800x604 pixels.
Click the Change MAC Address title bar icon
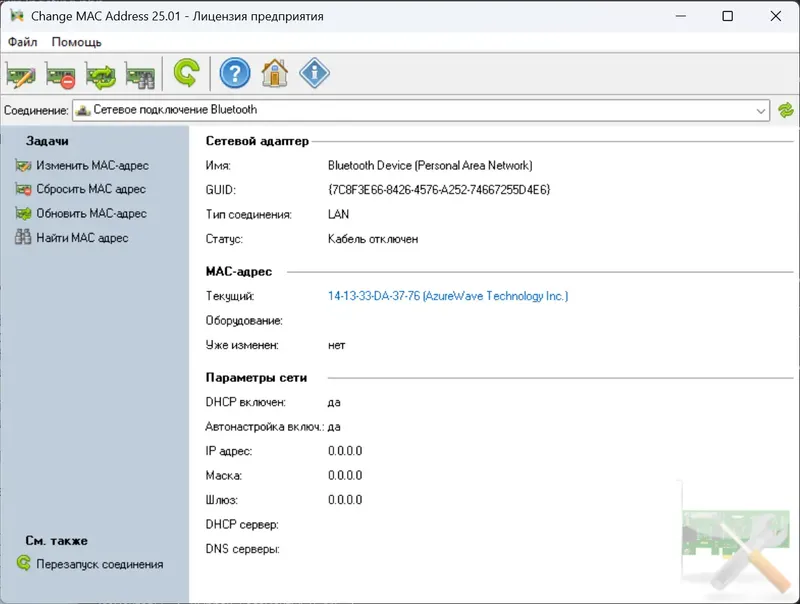point(16,16)
